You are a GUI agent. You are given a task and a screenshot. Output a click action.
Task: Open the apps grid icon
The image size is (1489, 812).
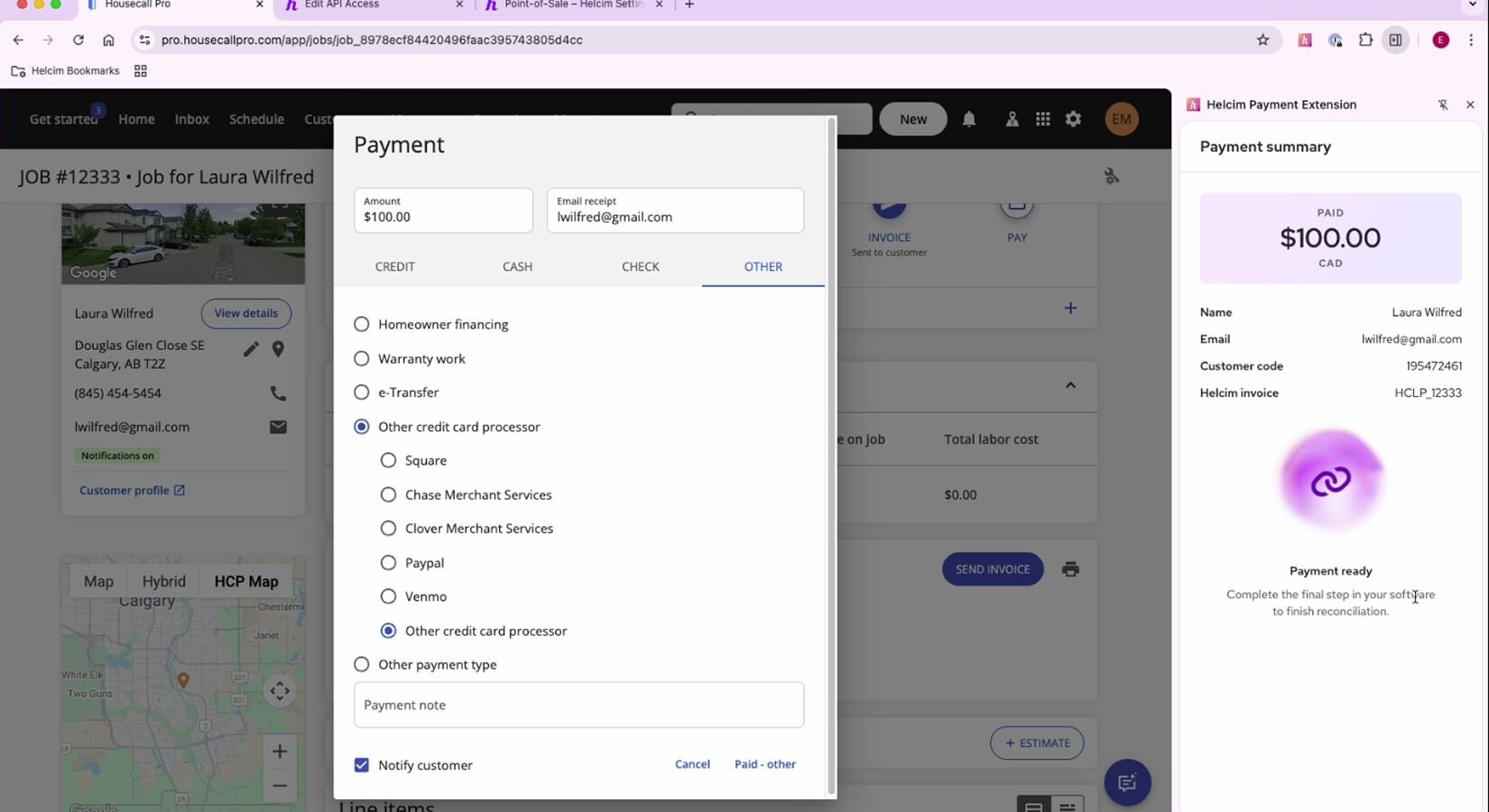1042,119
